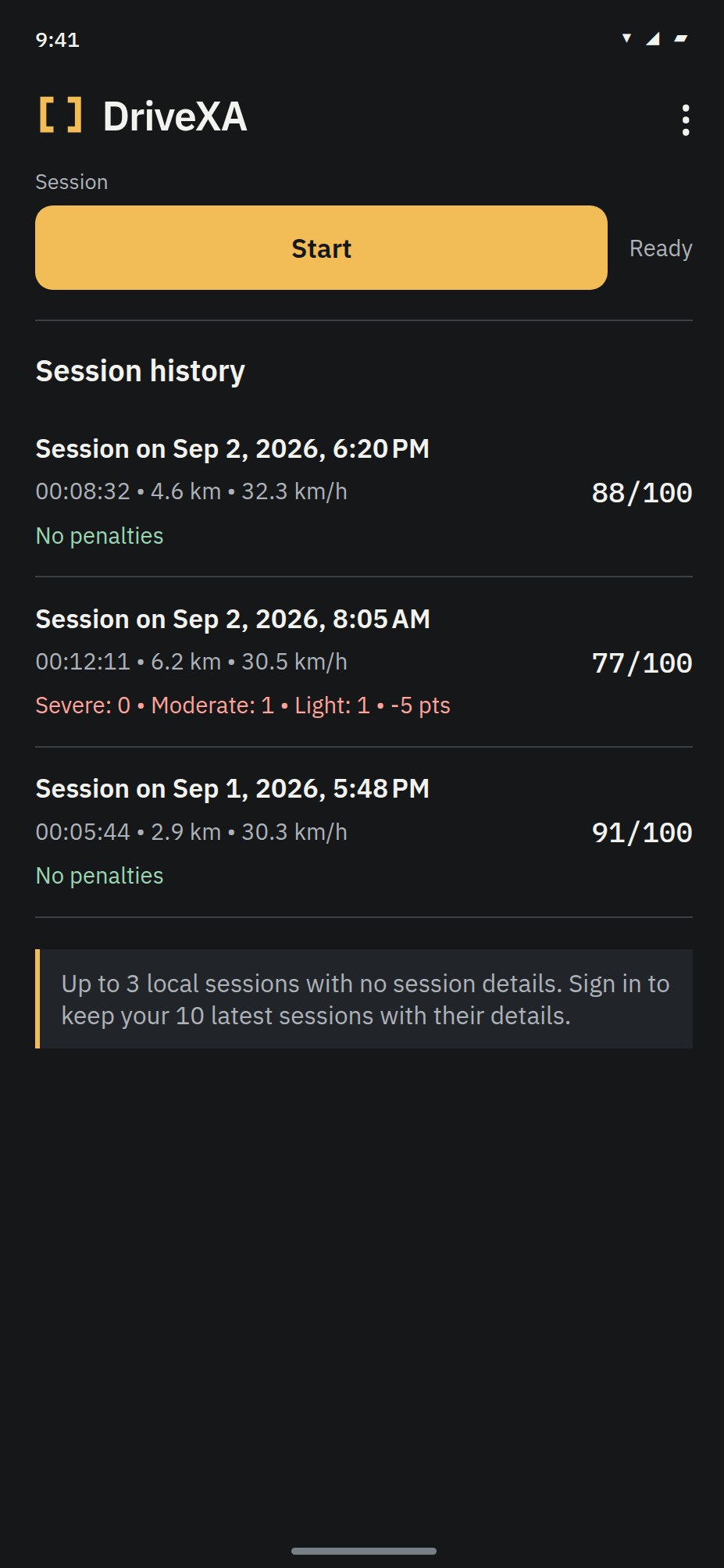Tap the DriveXA app title
The width and height of the screenshot is (724, 1568).
pyautogui.click(x=175, y=116)
